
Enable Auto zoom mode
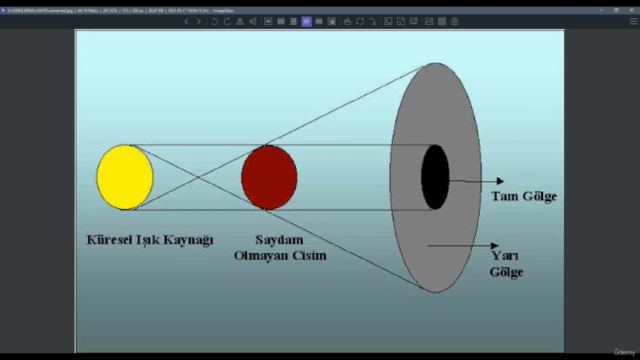268,22
